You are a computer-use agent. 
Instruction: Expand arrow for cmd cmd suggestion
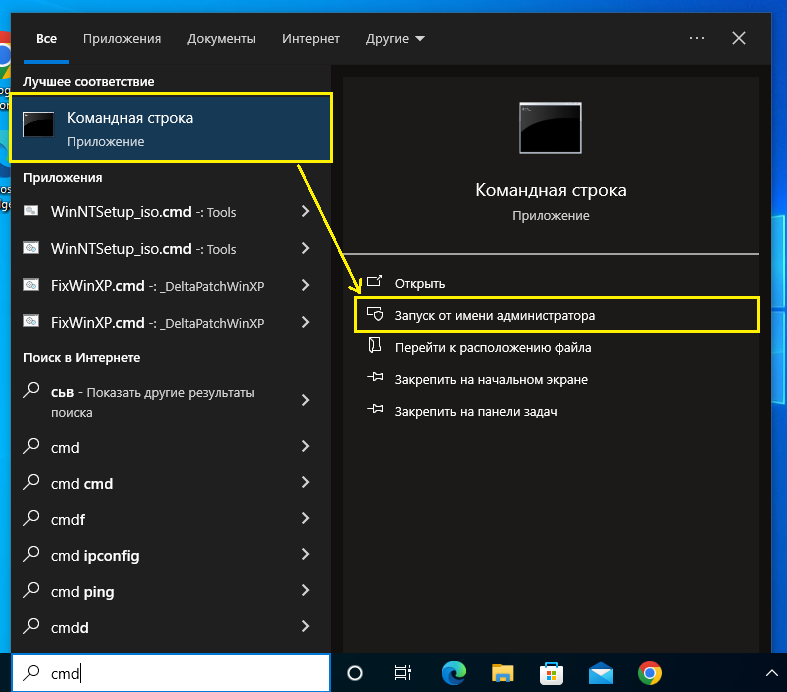305,482
